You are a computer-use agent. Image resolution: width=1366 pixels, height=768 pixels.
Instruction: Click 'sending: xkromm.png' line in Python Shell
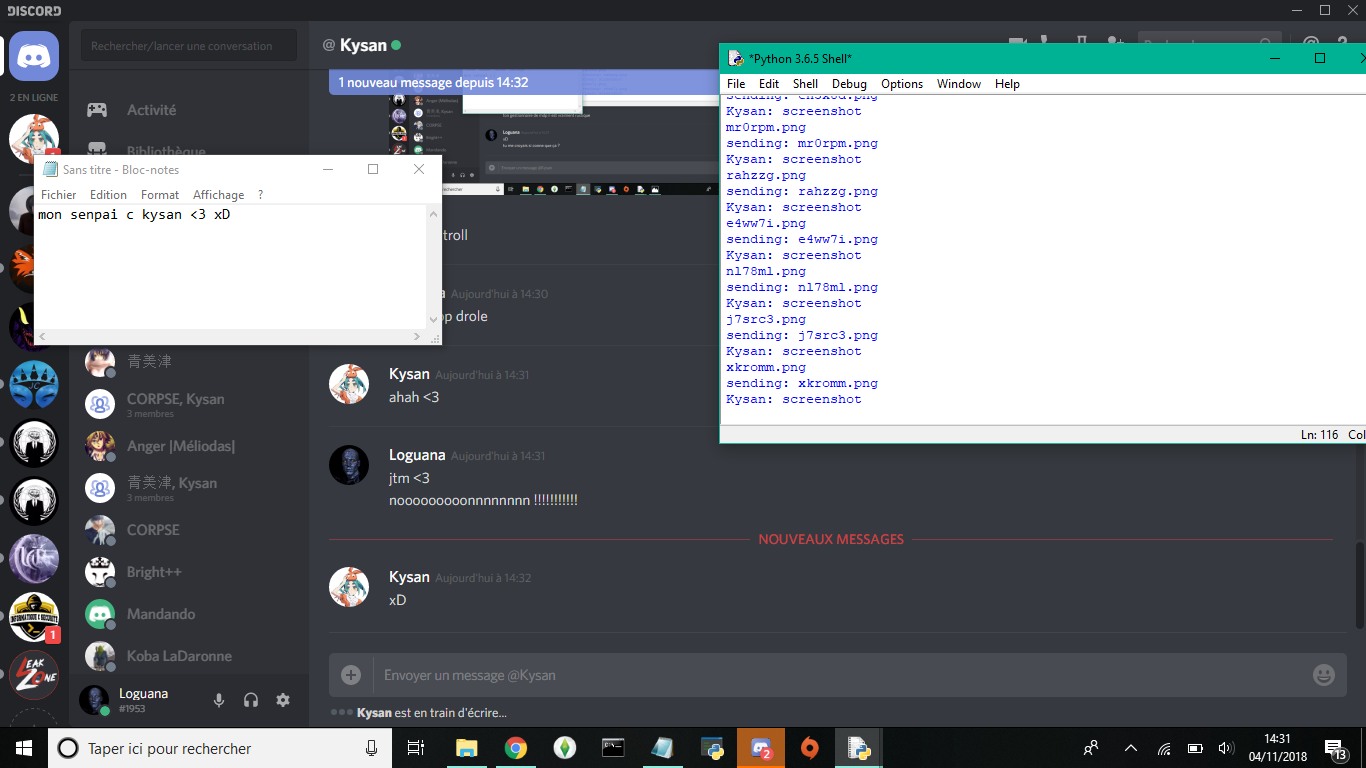click(802, 383)
